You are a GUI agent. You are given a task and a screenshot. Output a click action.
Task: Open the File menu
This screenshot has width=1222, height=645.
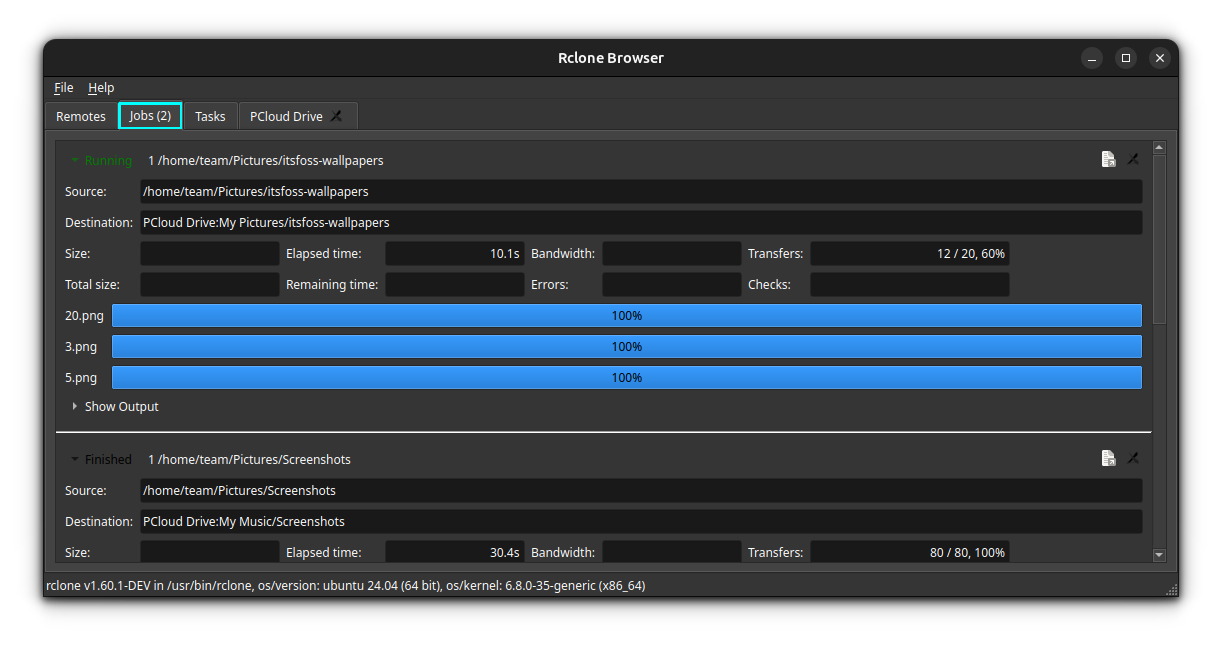pos(63,87)
